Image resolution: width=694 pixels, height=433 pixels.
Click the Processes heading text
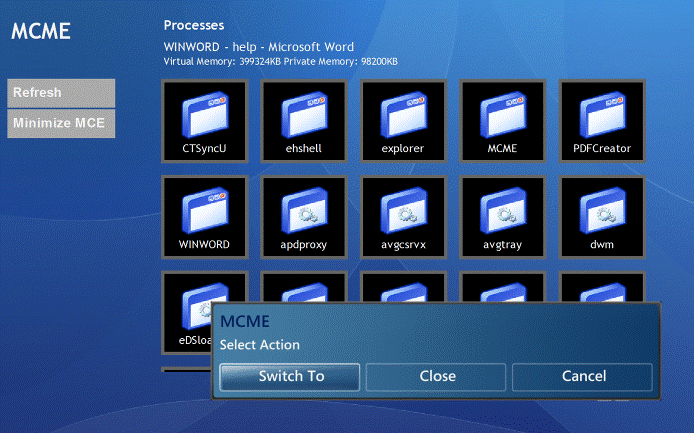(194, 25)
